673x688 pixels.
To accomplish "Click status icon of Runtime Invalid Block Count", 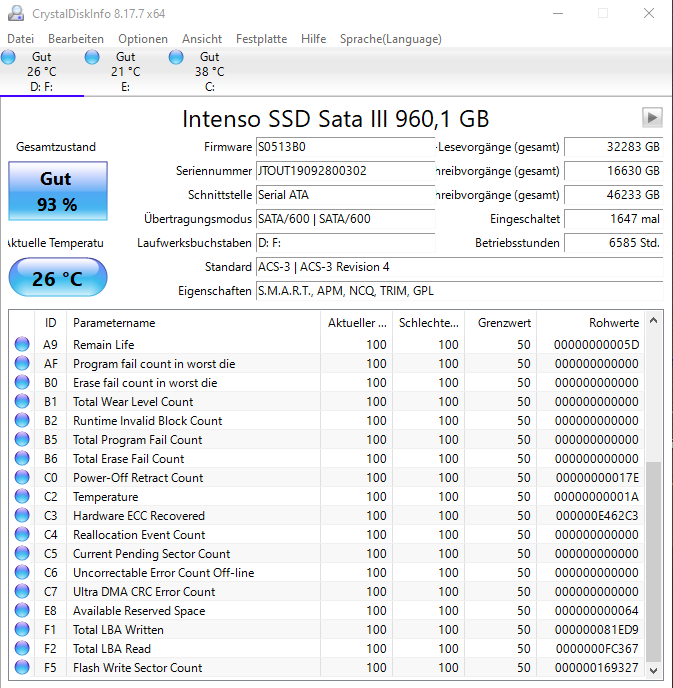I will tap(22, 420).
